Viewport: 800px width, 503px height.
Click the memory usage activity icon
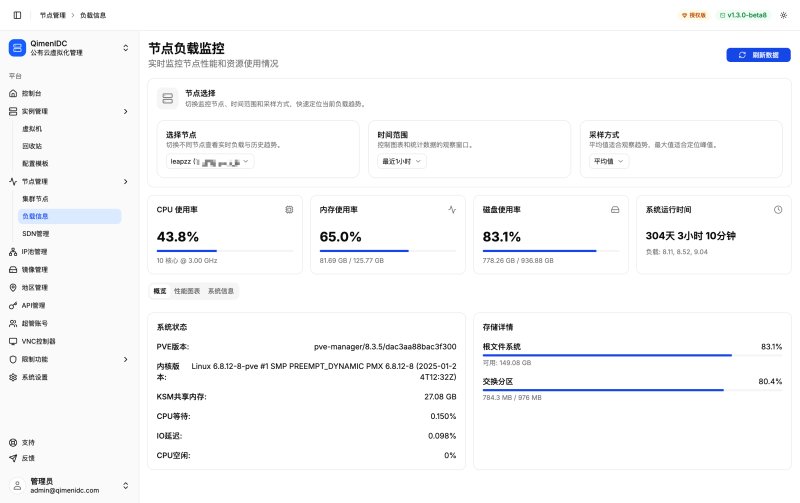(452, 210)
